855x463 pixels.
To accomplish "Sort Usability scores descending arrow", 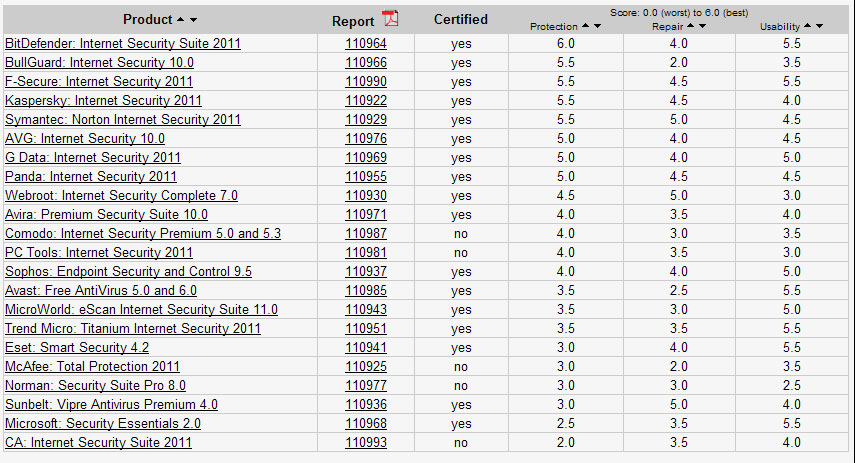I will coord(819,26).
